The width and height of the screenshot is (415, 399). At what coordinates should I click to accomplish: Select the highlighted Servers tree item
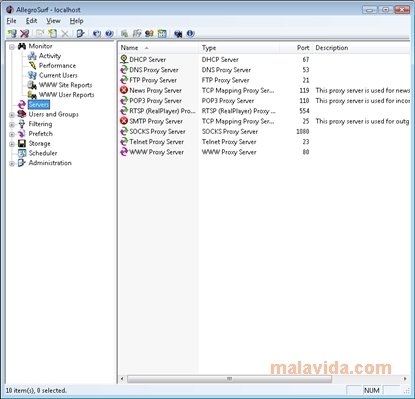[39, 105]
